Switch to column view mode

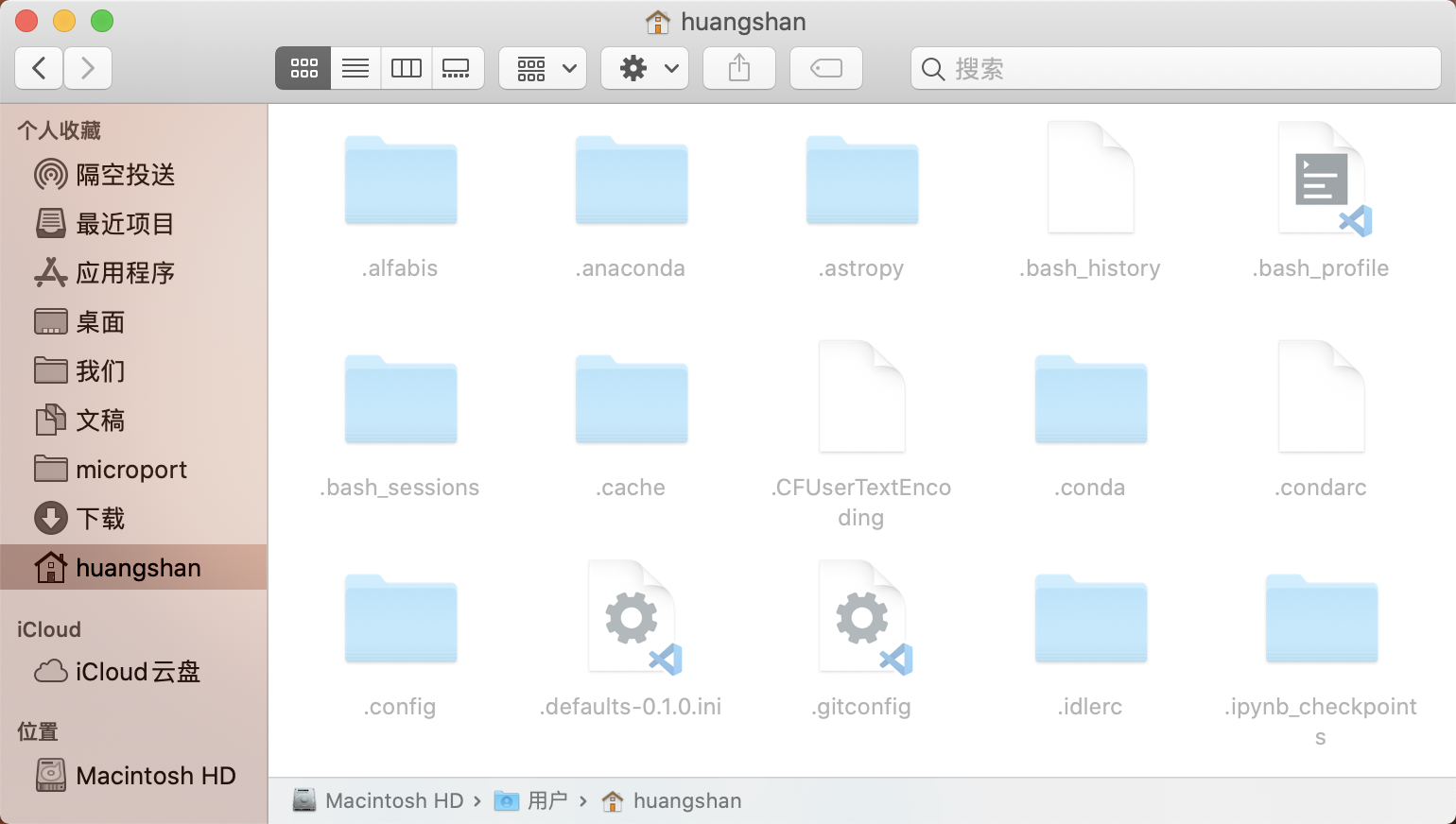(x=407, y=68)
